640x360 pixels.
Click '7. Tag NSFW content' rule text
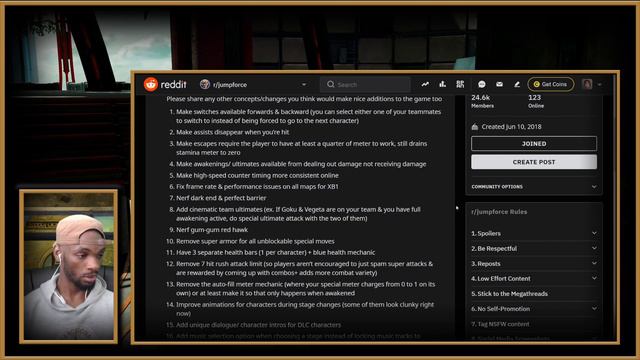coord(500,324)
